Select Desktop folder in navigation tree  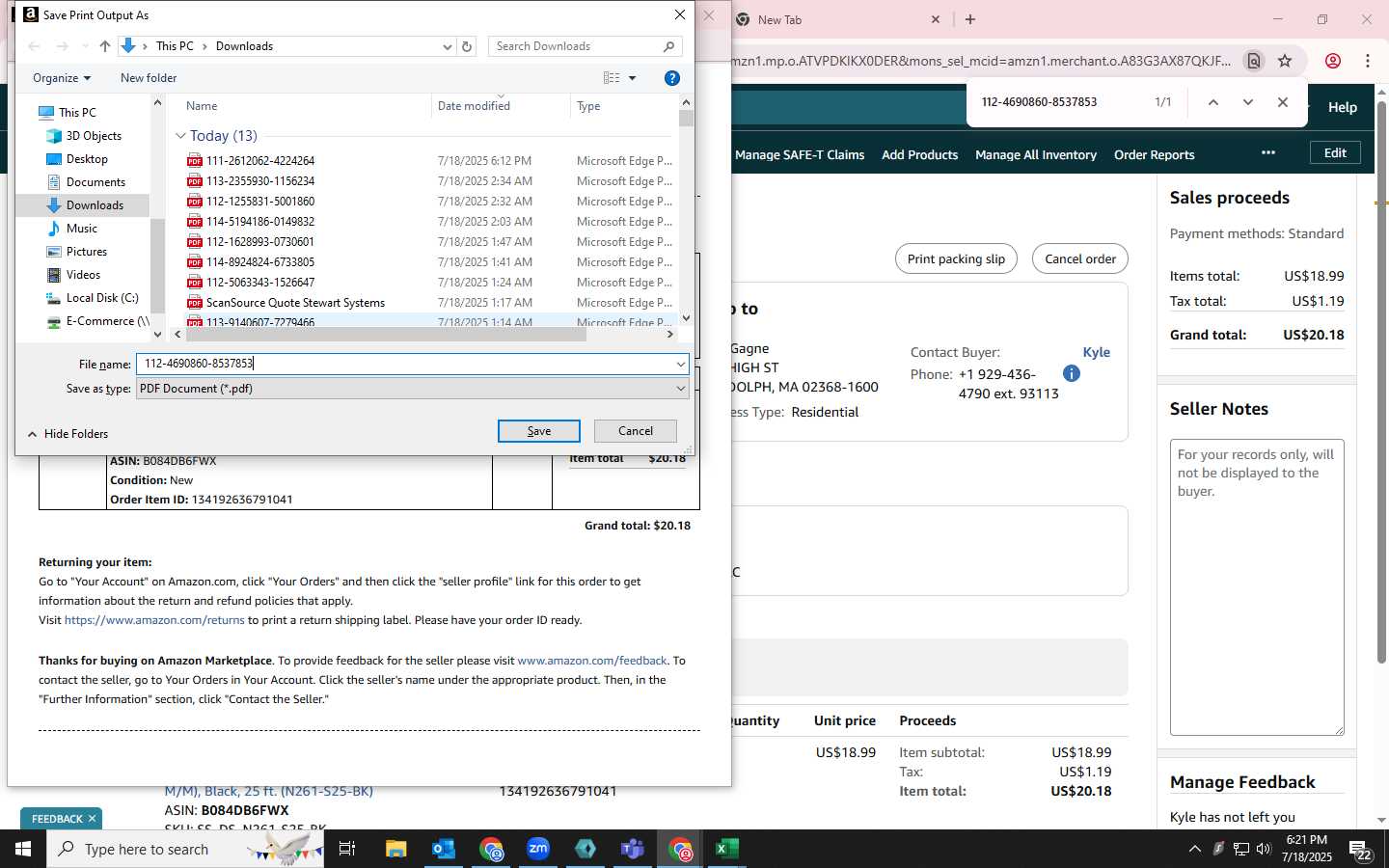(x=87, y=159)
